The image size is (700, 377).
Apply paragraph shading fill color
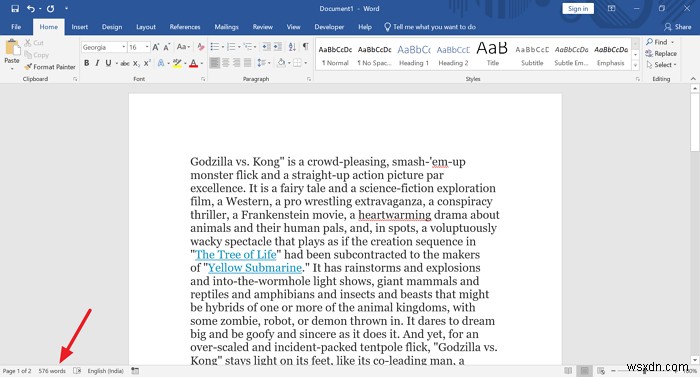click(x=281, y=63)
